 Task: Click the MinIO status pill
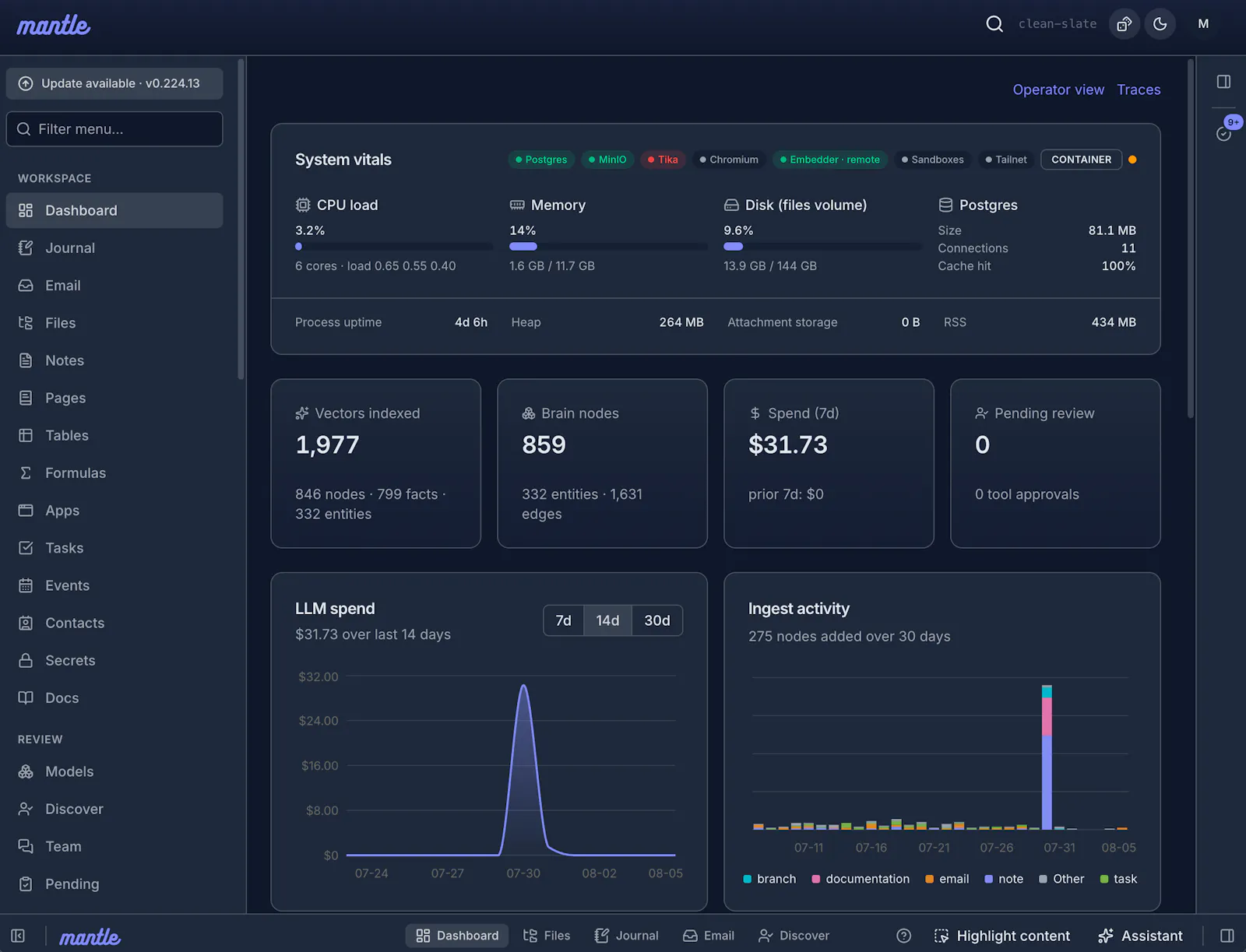607,160
